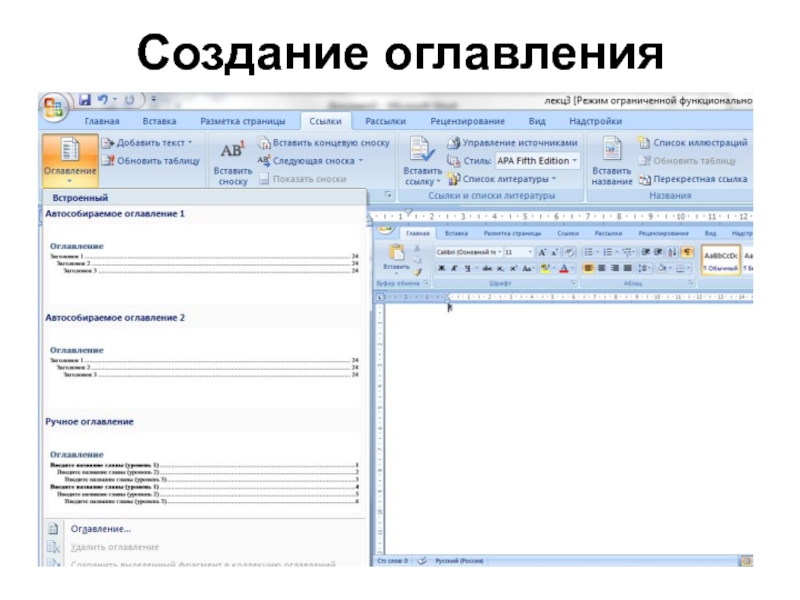
Task: Toggle bold (Ж) in nested ribbon
Action: (440, 268)
